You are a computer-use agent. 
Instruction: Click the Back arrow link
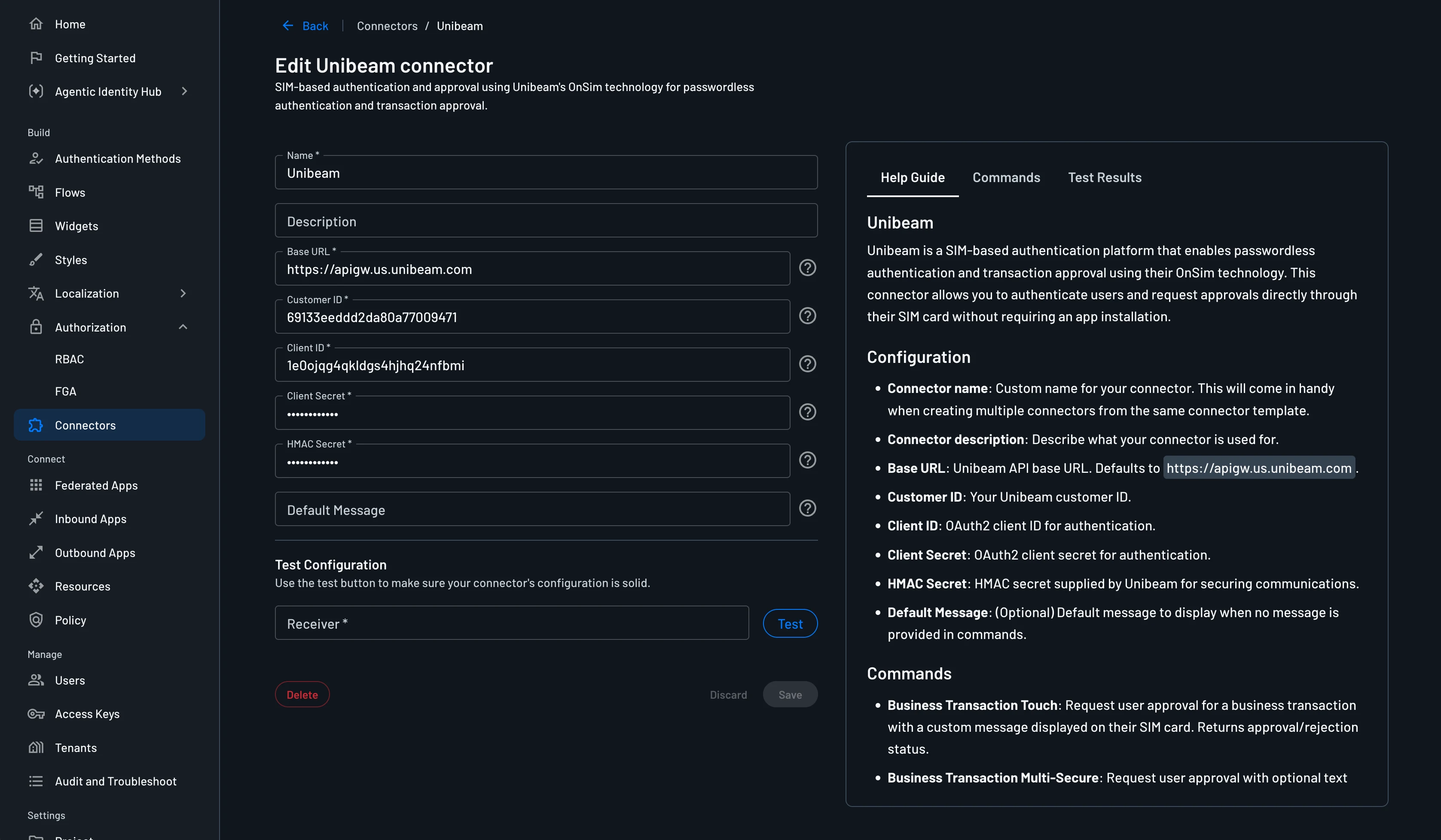[305, 26]
